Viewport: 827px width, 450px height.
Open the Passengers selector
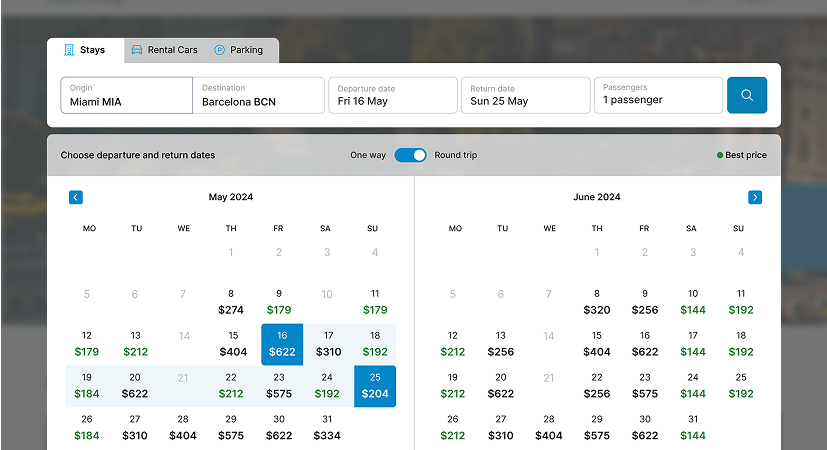coord(658,95)
